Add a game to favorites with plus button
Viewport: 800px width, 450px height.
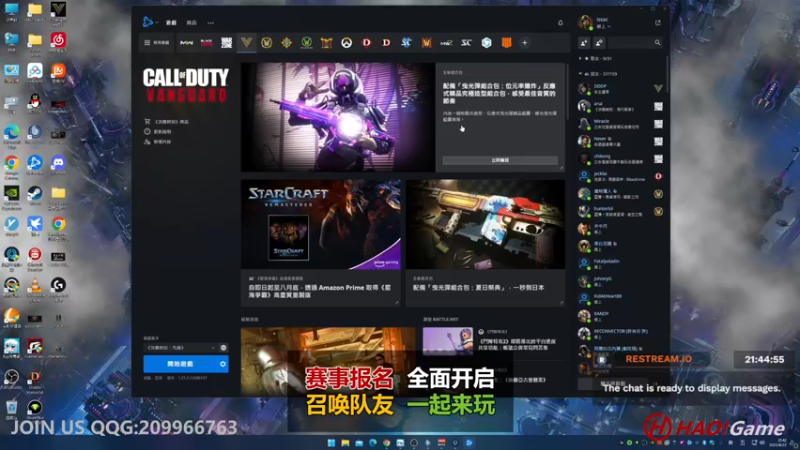pyautogui.click(x=524, y=43)
